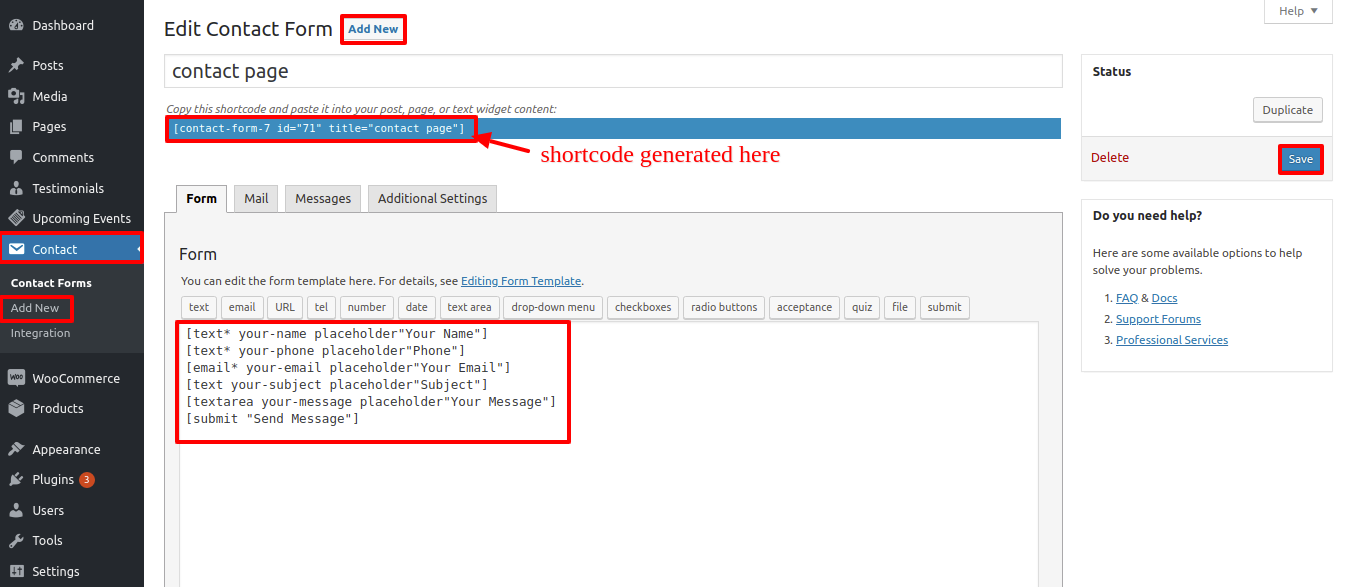Insert an acceptance form tag
1351x587 pixels.
tap(805, 307)
